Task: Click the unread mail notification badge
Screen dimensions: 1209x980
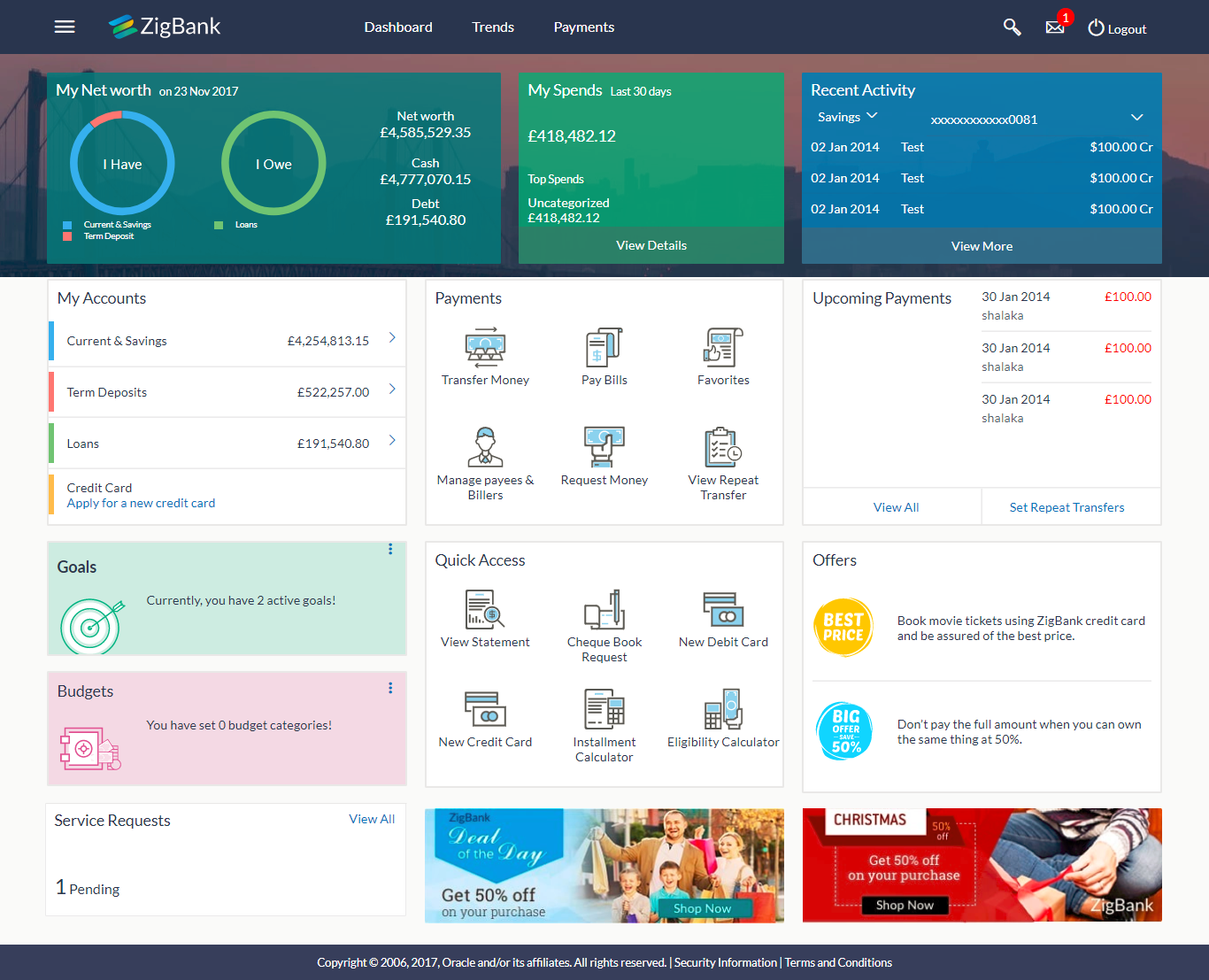Action: pos(1066,17)
